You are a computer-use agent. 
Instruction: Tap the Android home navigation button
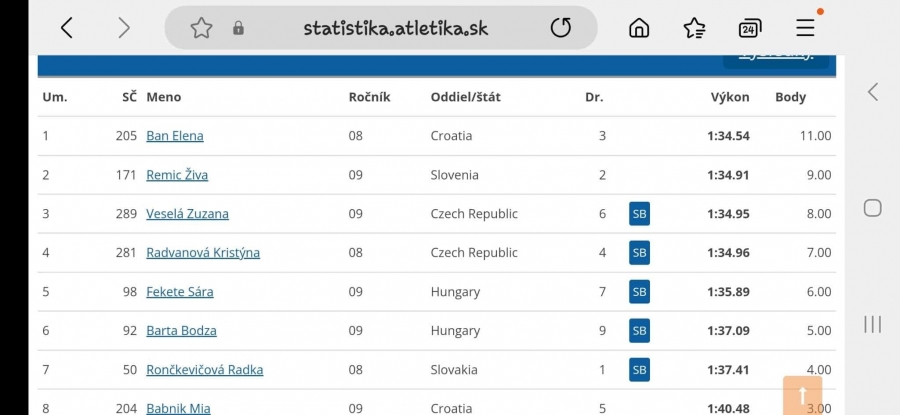[x=872, y=208]
